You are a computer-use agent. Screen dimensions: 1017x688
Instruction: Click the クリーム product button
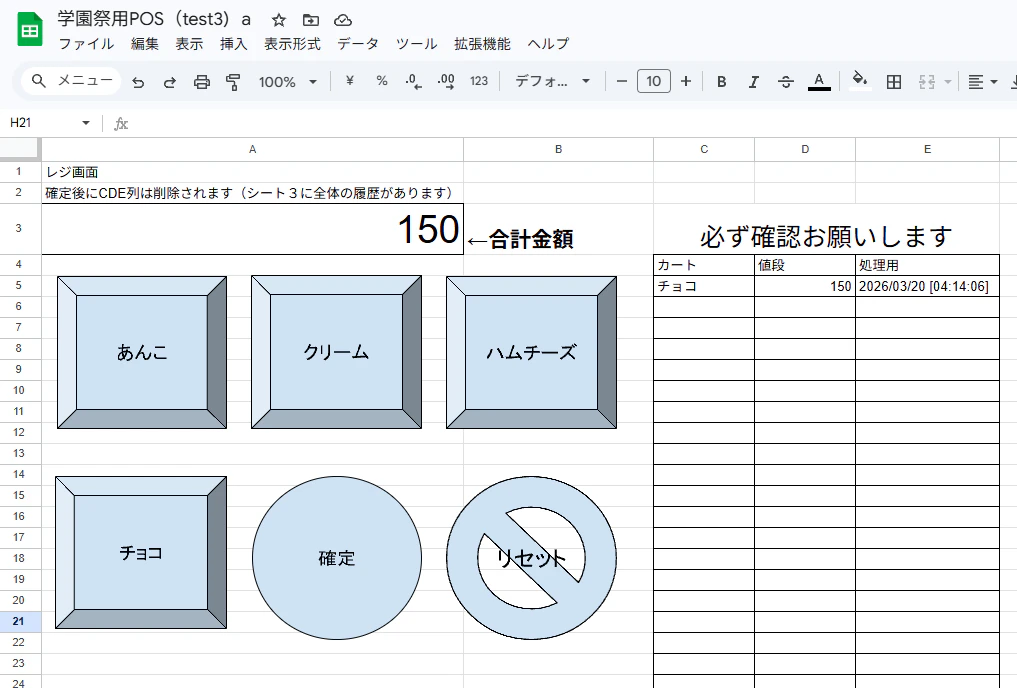(x=336, y=352)
